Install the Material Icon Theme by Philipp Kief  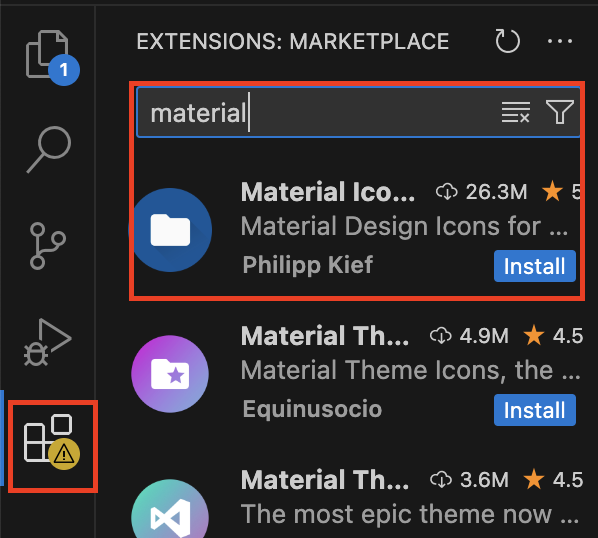[534, 266]
